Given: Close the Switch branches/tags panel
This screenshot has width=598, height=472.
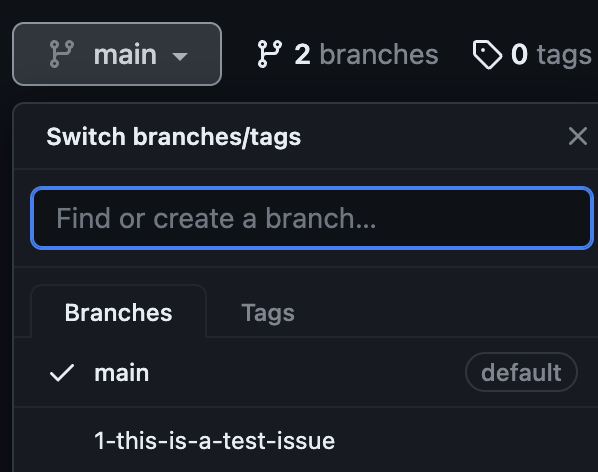Looking at the screenshot, I should pos(577,136).
